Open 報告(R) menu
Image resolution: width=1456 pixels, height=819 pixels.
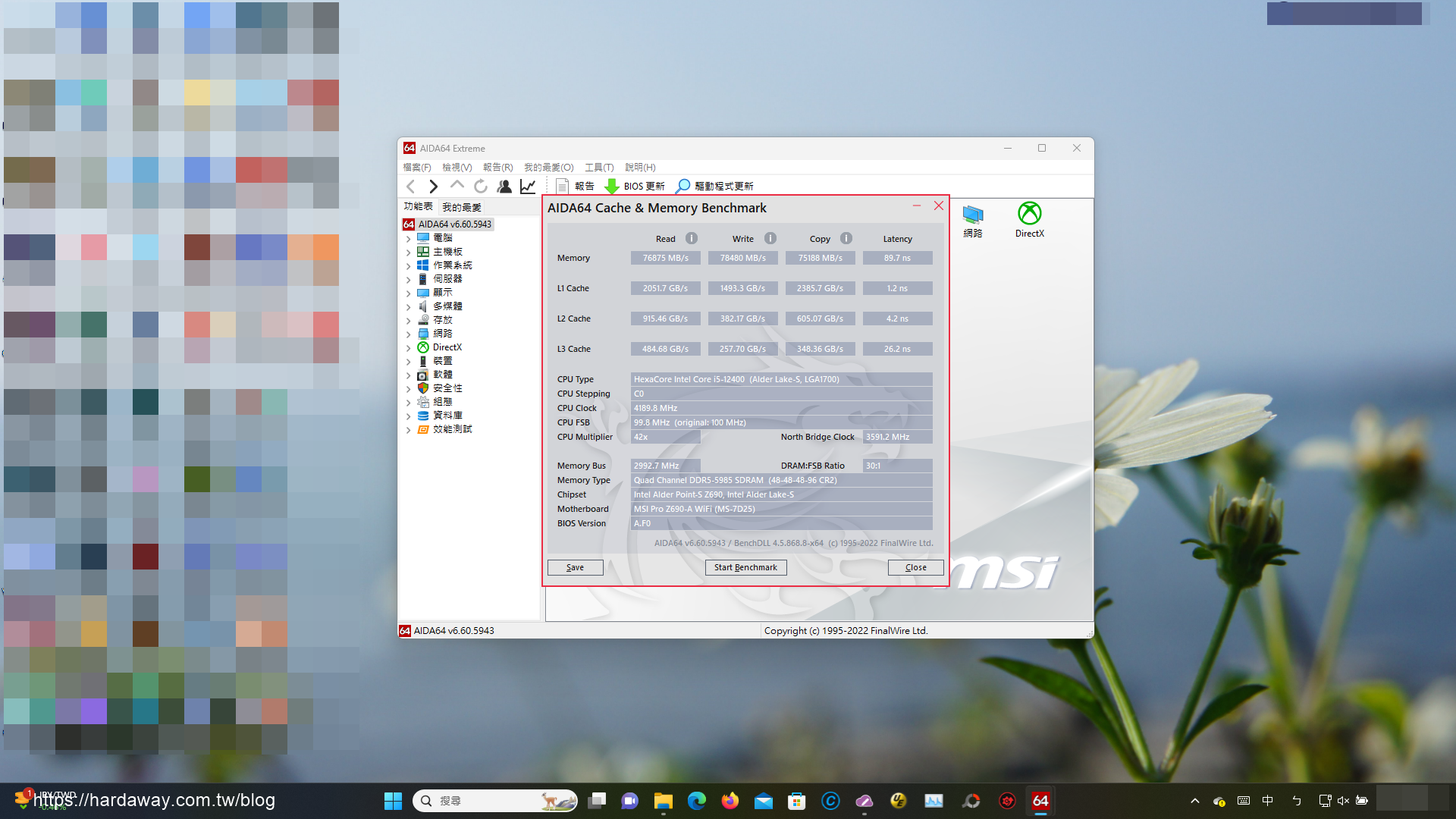pos(498,167)
